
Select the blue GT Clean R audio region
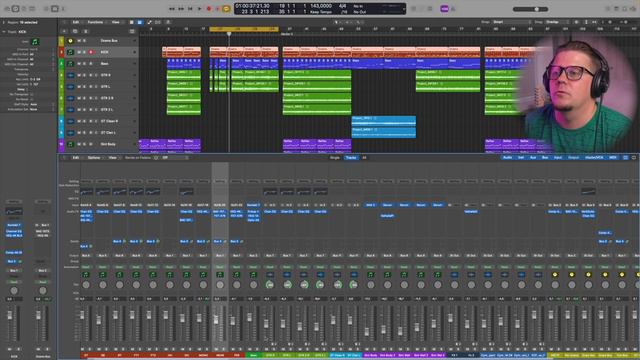[x=384, y=121]
